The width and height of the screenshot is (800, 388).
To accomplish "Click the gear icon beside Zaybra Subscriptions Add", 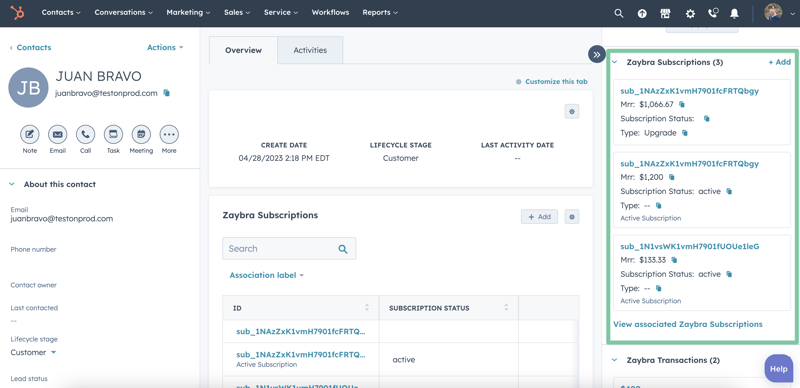I will [x=571, y=217].
